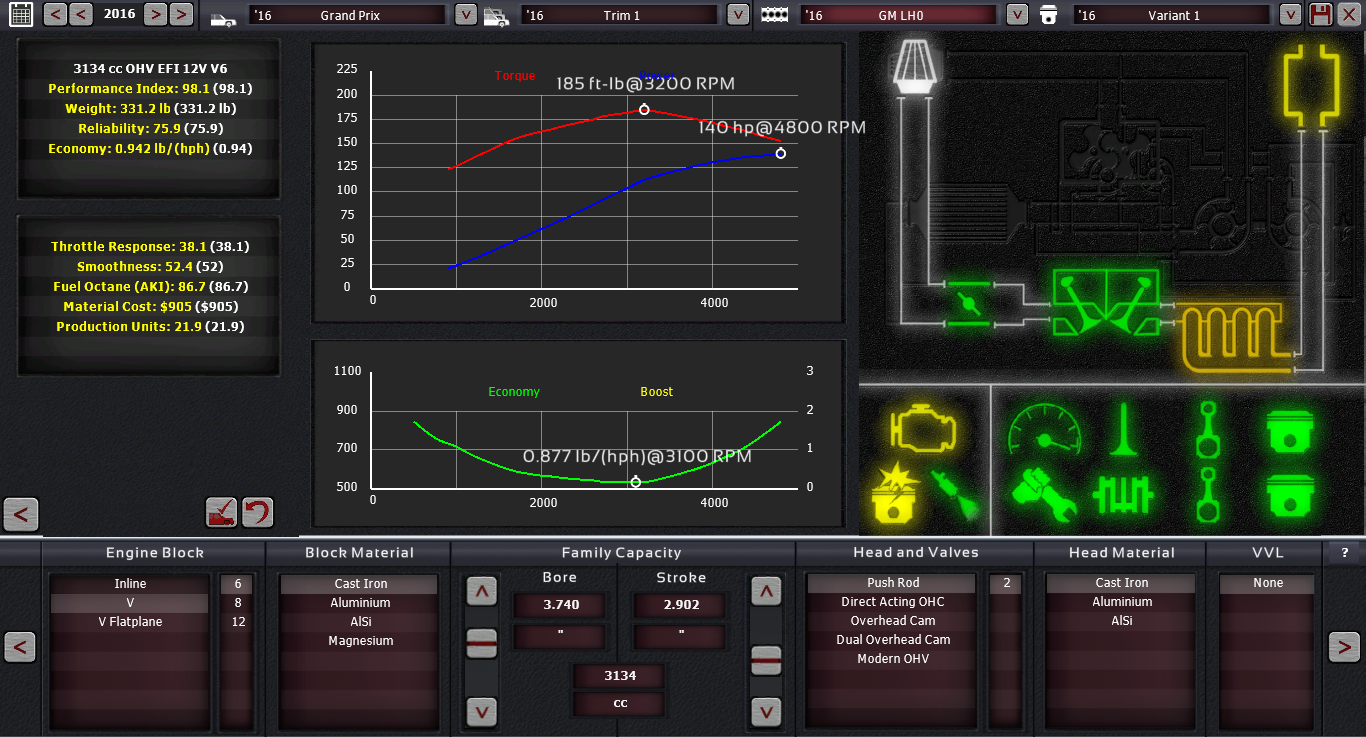Open the green crankshaft icon

(1124, 497)
